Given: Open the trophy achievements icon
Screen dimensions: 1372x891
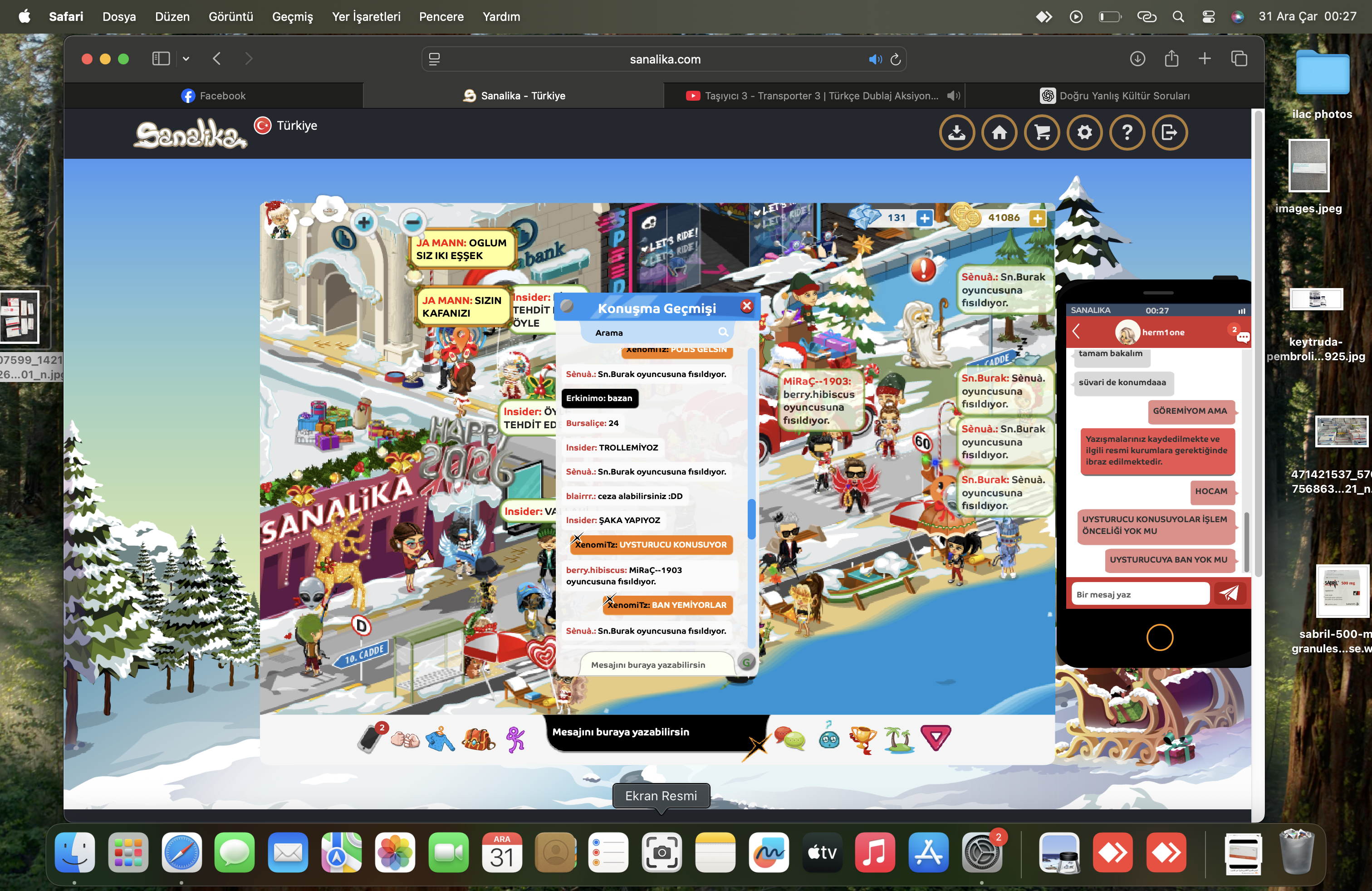Looking at the screenshot, I should (x=863, y=739).
